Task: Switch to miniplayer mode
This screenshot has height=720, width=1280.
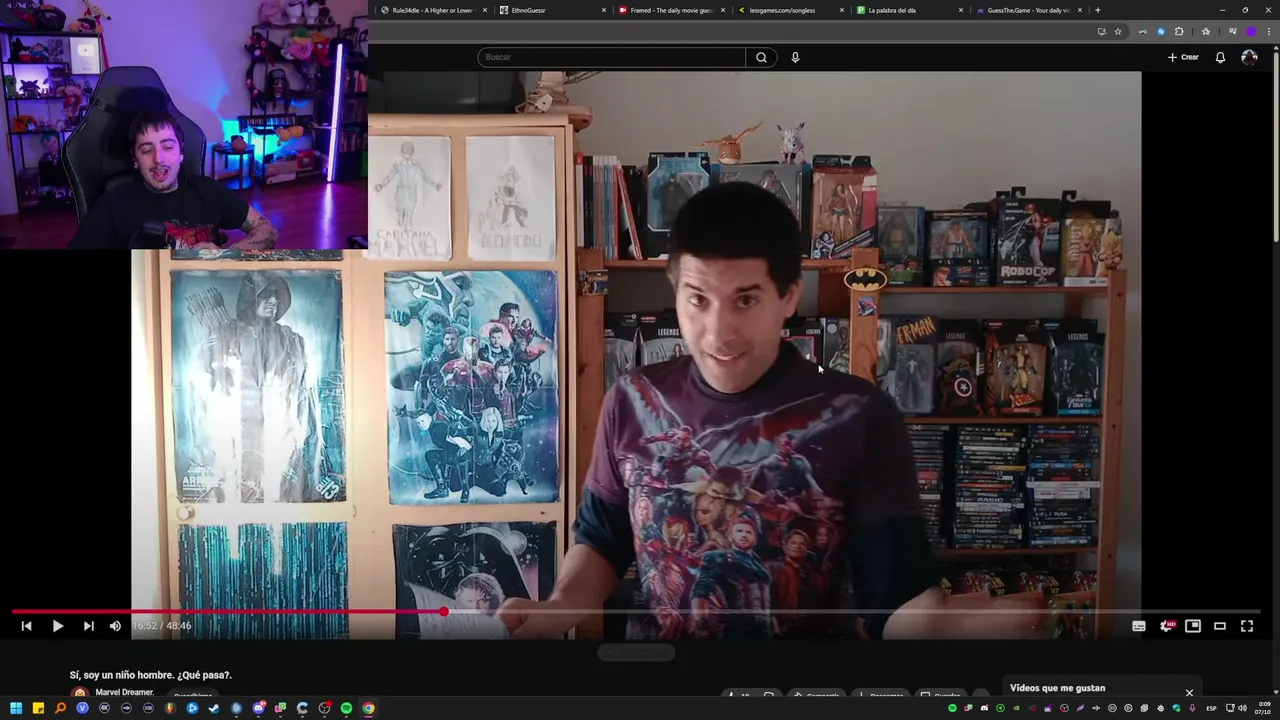Action: click(1193, 626)
